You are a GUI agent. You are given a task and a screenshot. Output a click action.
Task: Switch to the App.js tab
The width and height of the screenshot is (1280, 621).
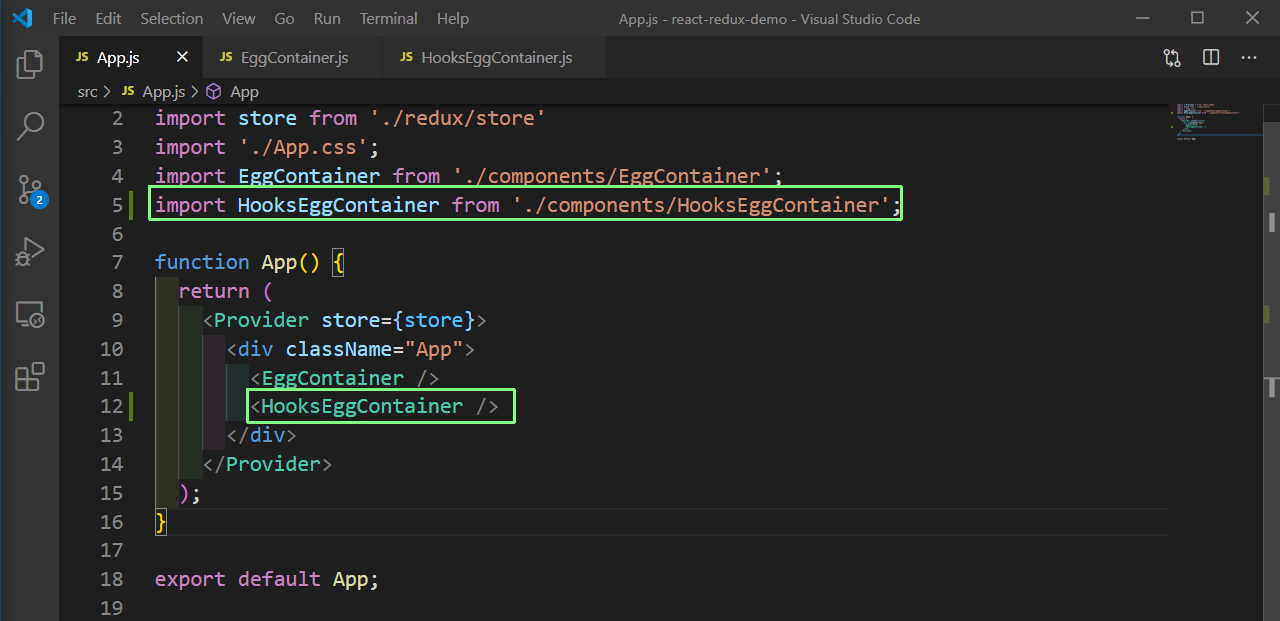point(130,58)
